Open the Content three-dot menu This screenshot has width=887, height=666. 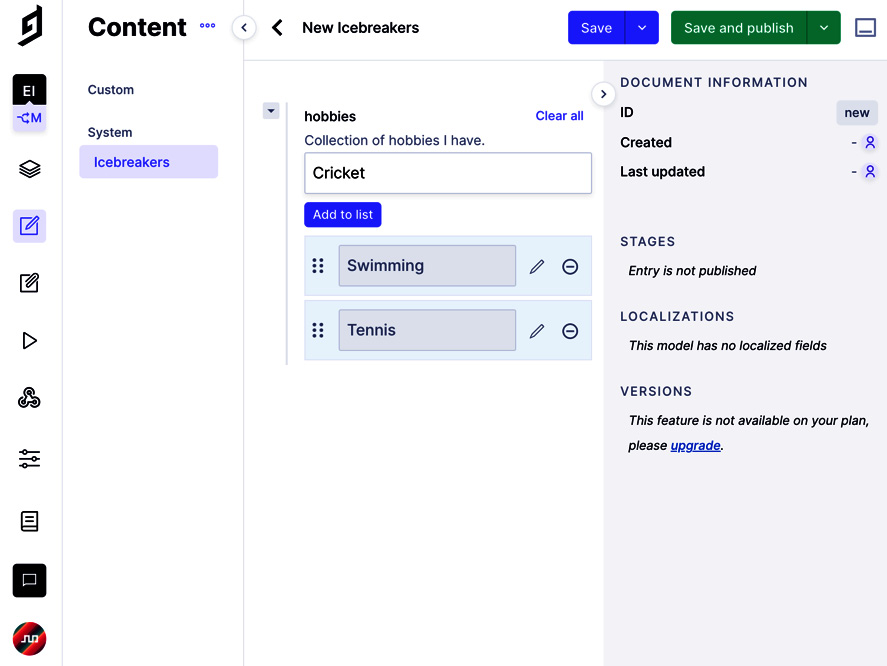click(207, 27)
